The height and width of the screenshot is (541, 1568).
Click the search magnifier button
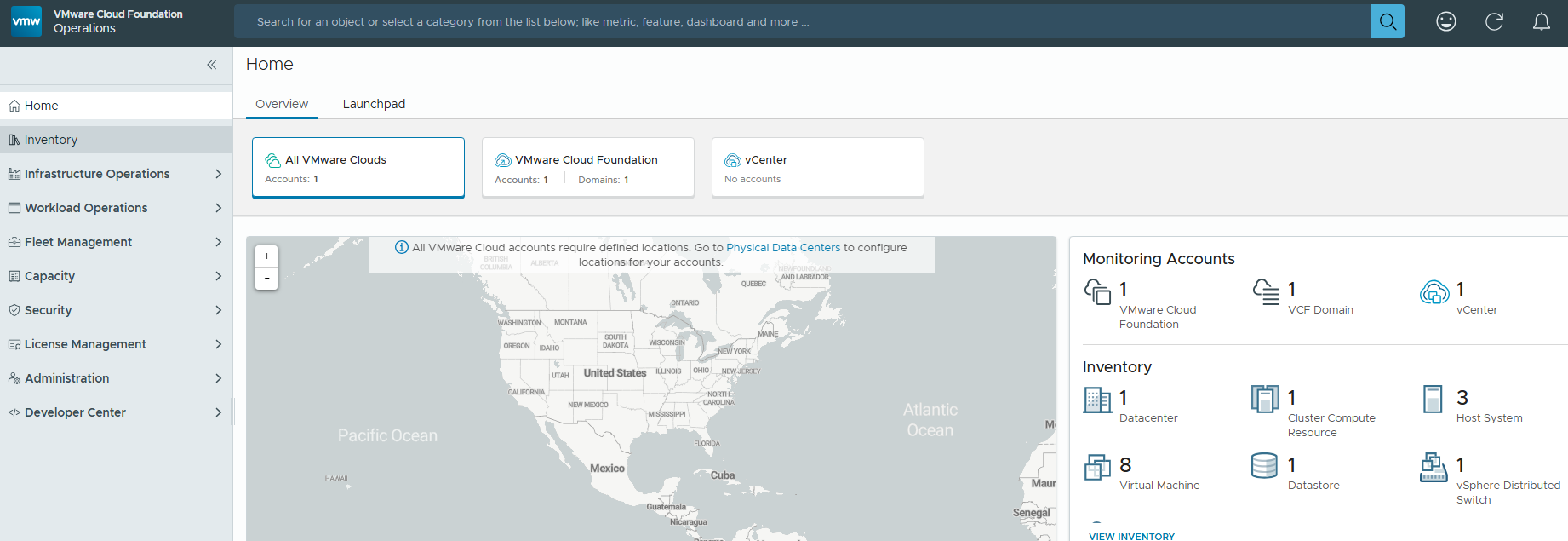point(1388,21)
